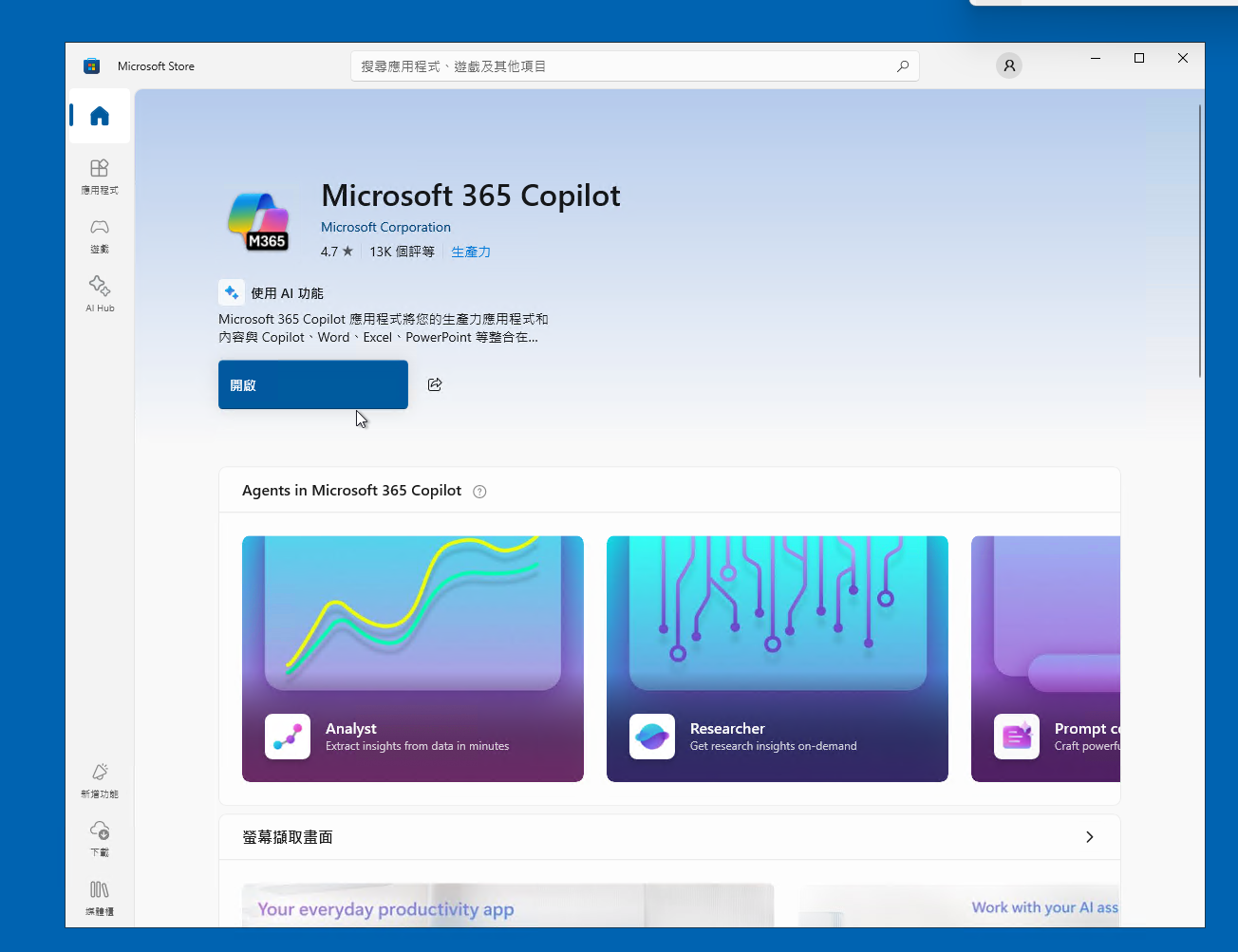Image resolution: width=1238 pixels, height=952 pixels.
Task: Maximize the Microsoft Store window
Action: pos(1139,58)
